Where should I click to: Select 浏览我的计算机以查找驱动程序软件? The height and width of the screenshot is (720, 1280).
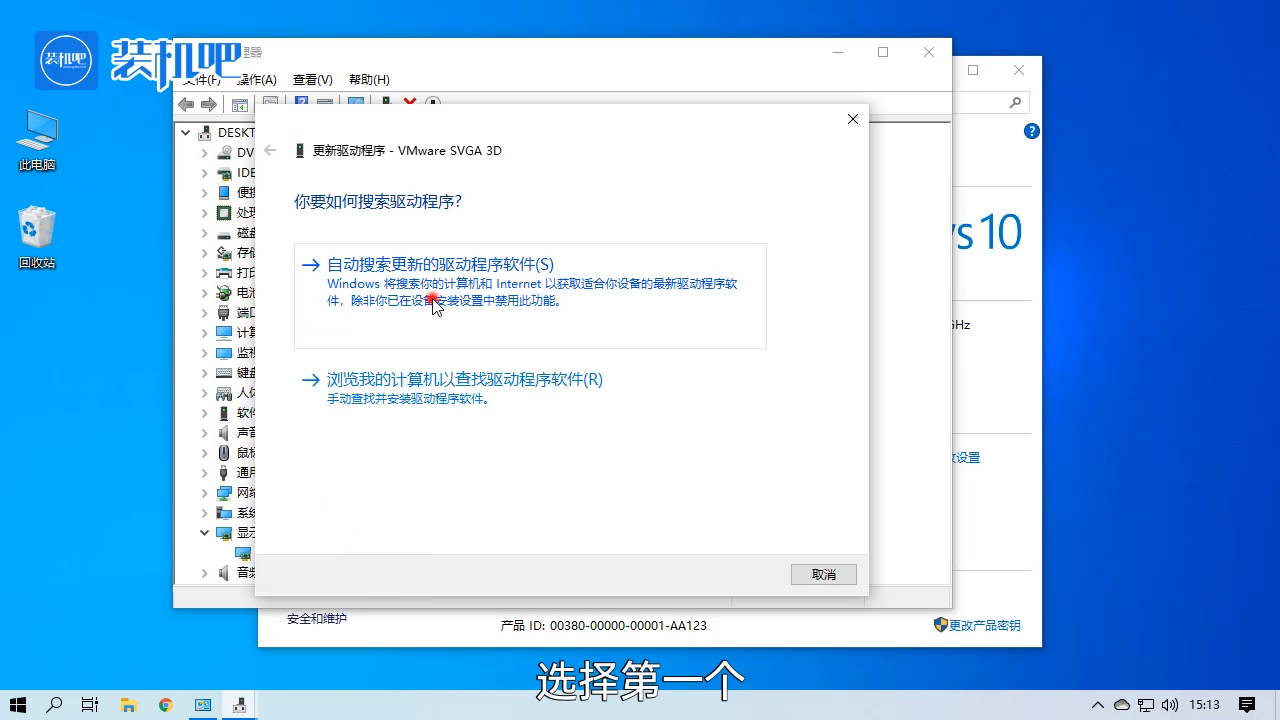[x=463, y=379]
